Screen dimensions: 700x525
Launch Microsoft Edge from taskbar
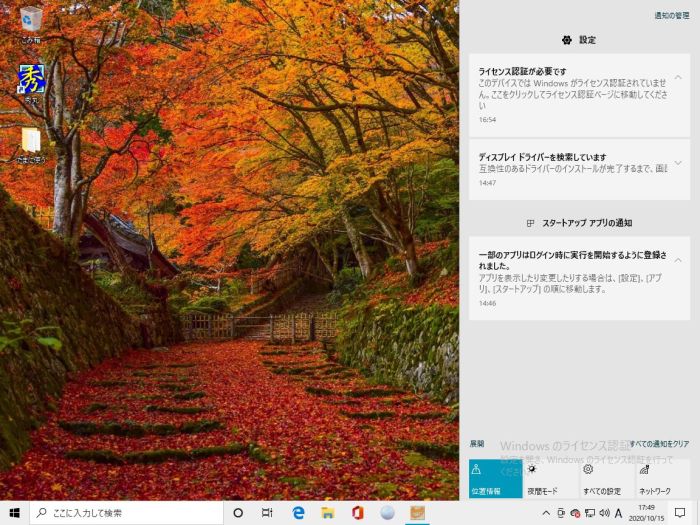point(298,512)
